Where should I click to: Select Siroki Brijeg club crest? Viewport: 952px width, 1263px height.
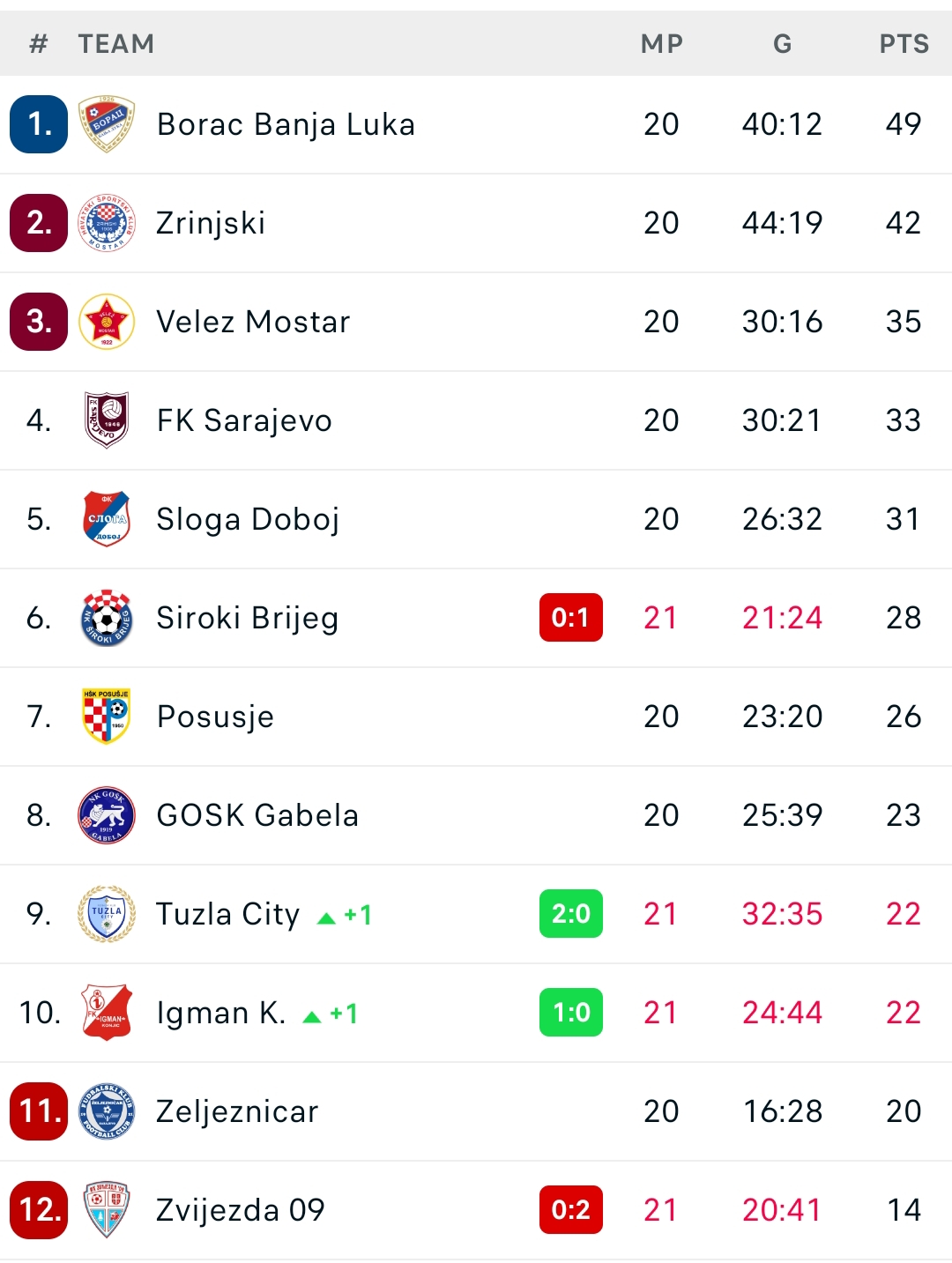[x=107, y=618]
